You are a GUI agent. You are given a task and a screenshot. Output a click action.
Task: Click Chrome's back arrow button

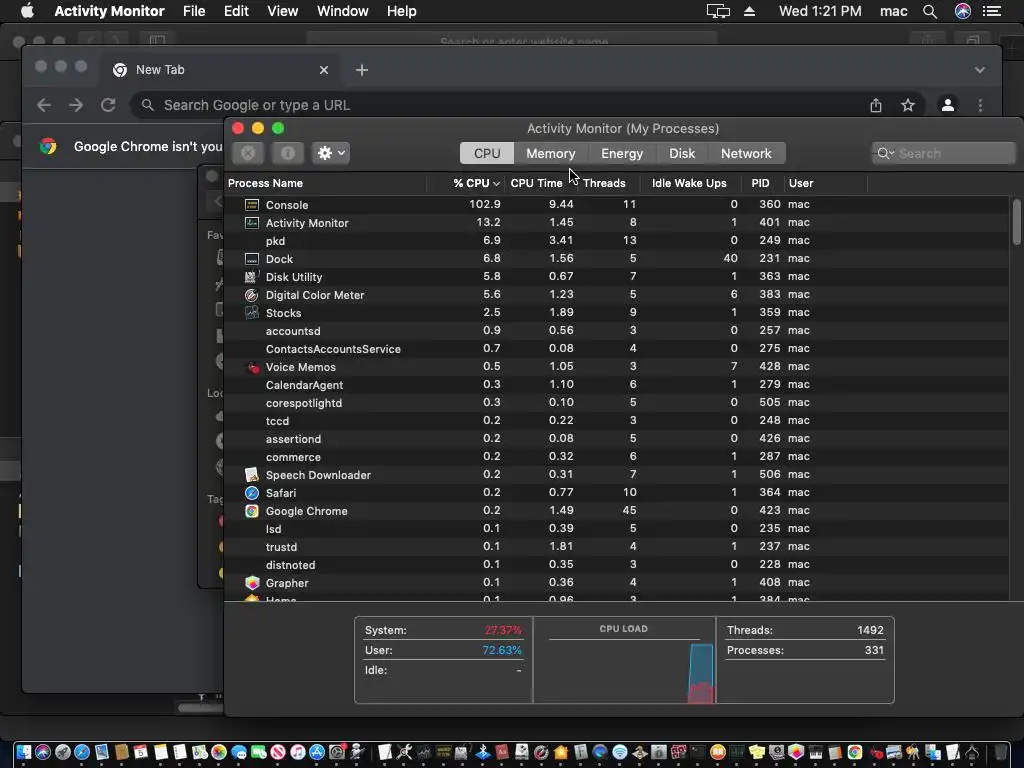[44, 105]
